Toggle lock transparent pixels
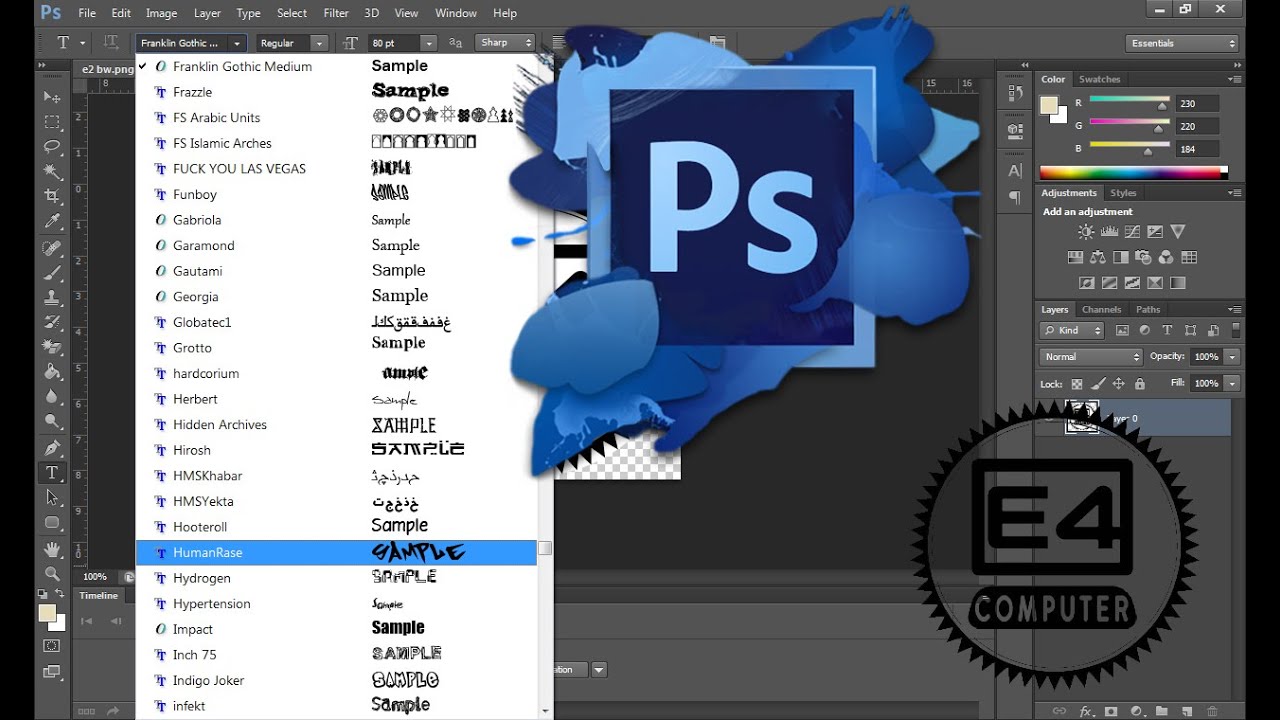This screenshot has height=720, width=1280. pyautogui.click(x=1077, y=383)
